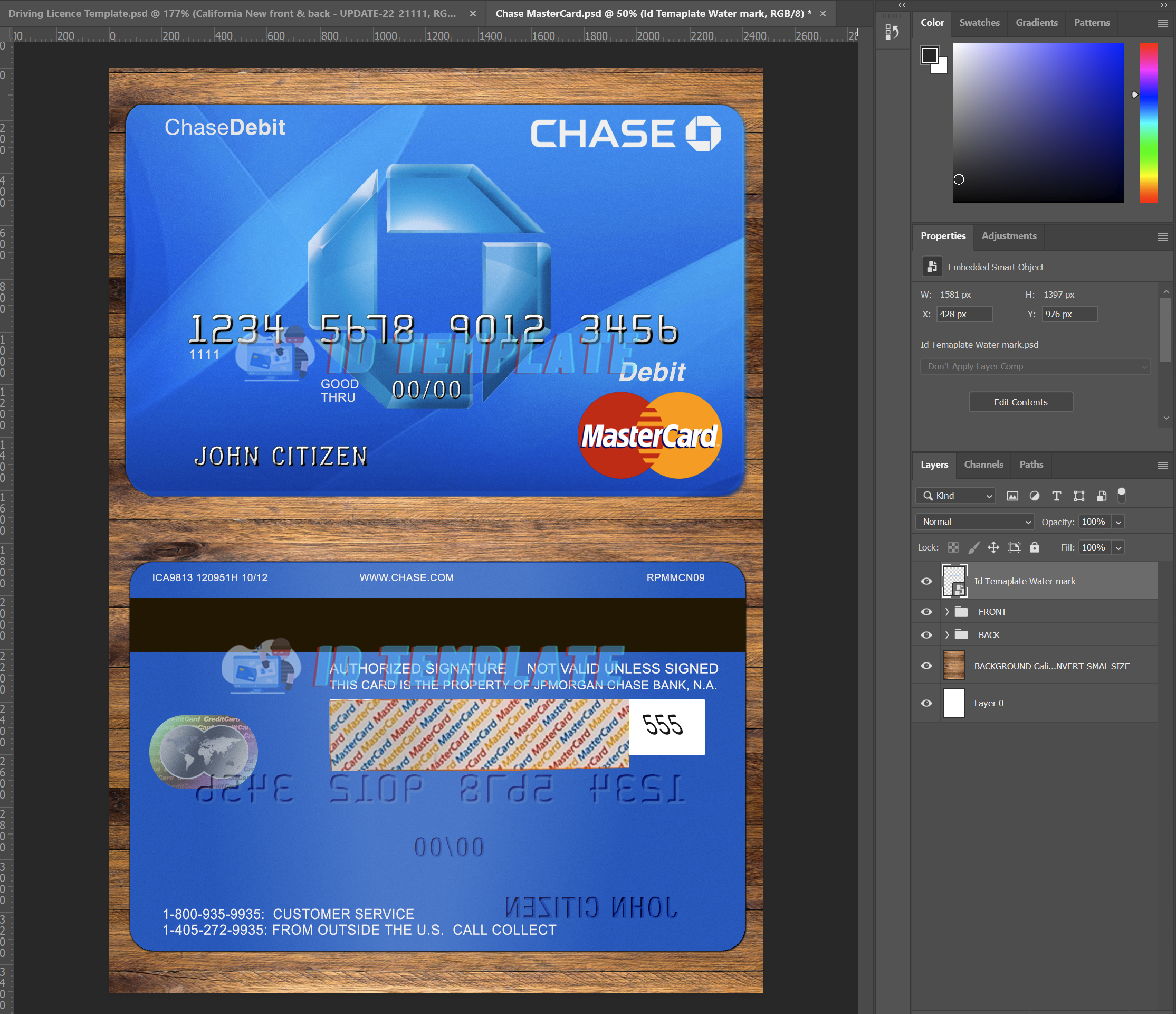Hide the Id Temaplate Water mark layer
The width and height of the screenshot is (1176, 1014).
[x=926, y=581]
